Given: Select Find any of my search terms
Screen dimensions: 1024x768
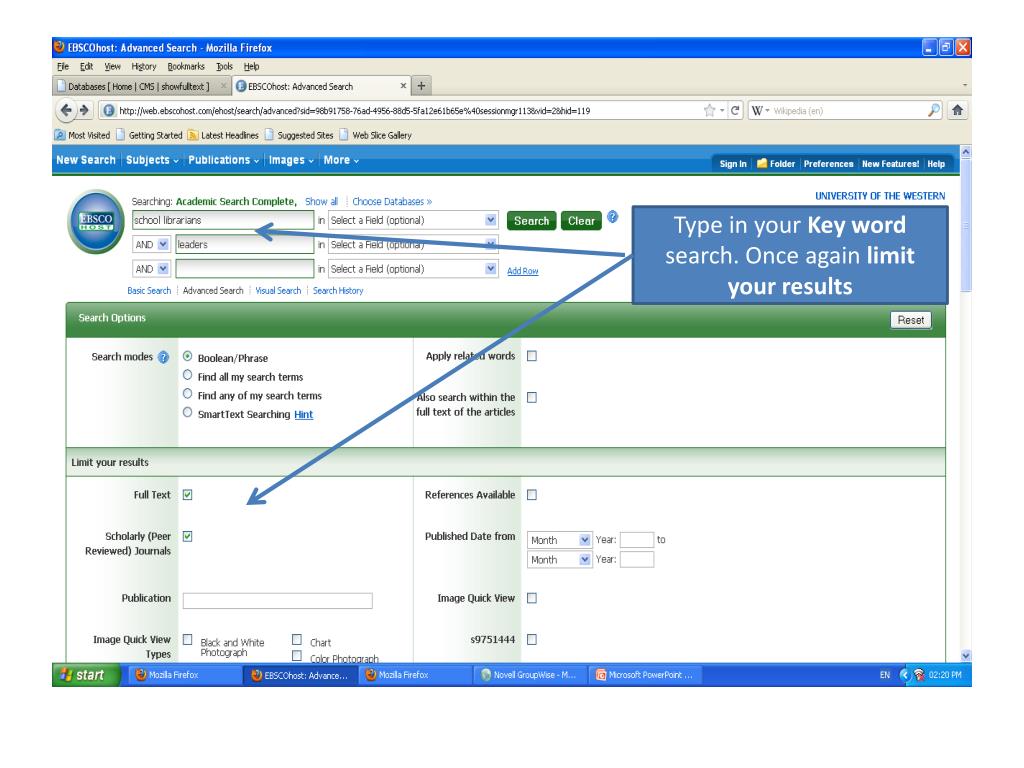Looking at the screenshot, I should [187, 394].
